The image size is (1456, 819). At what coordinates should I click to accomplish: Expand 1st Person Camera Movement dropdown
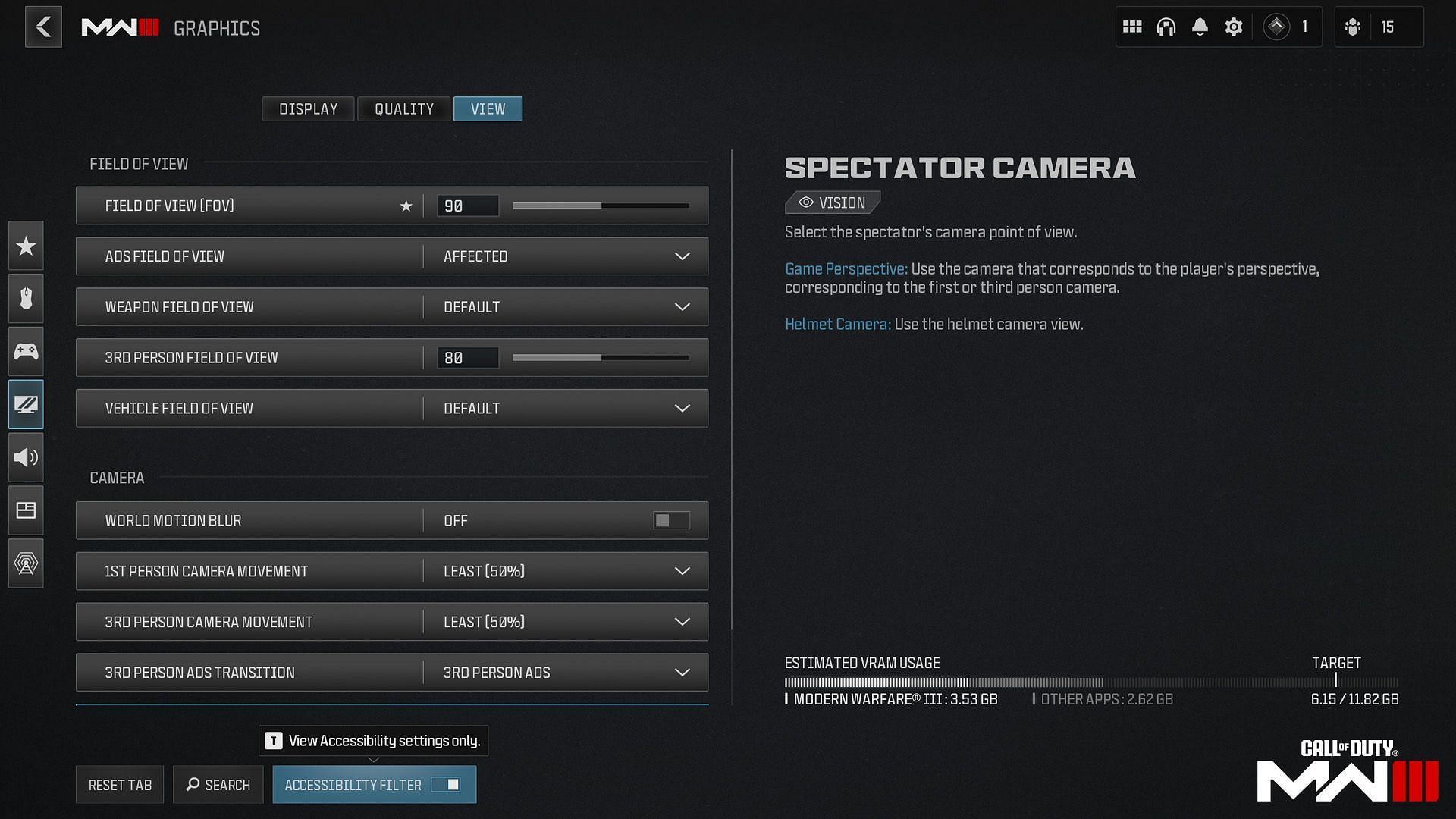(x=681, y=570)
